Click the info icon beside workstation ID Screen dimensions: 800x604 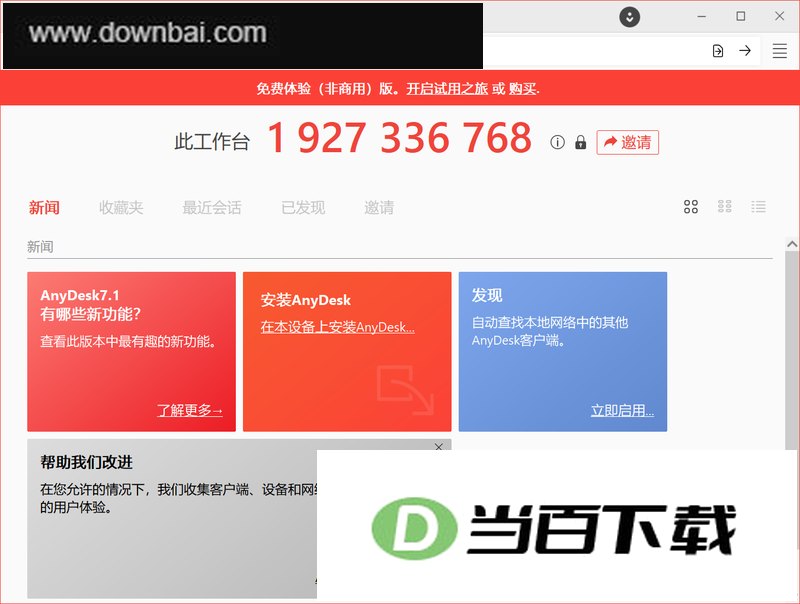[x=557, y=142]
